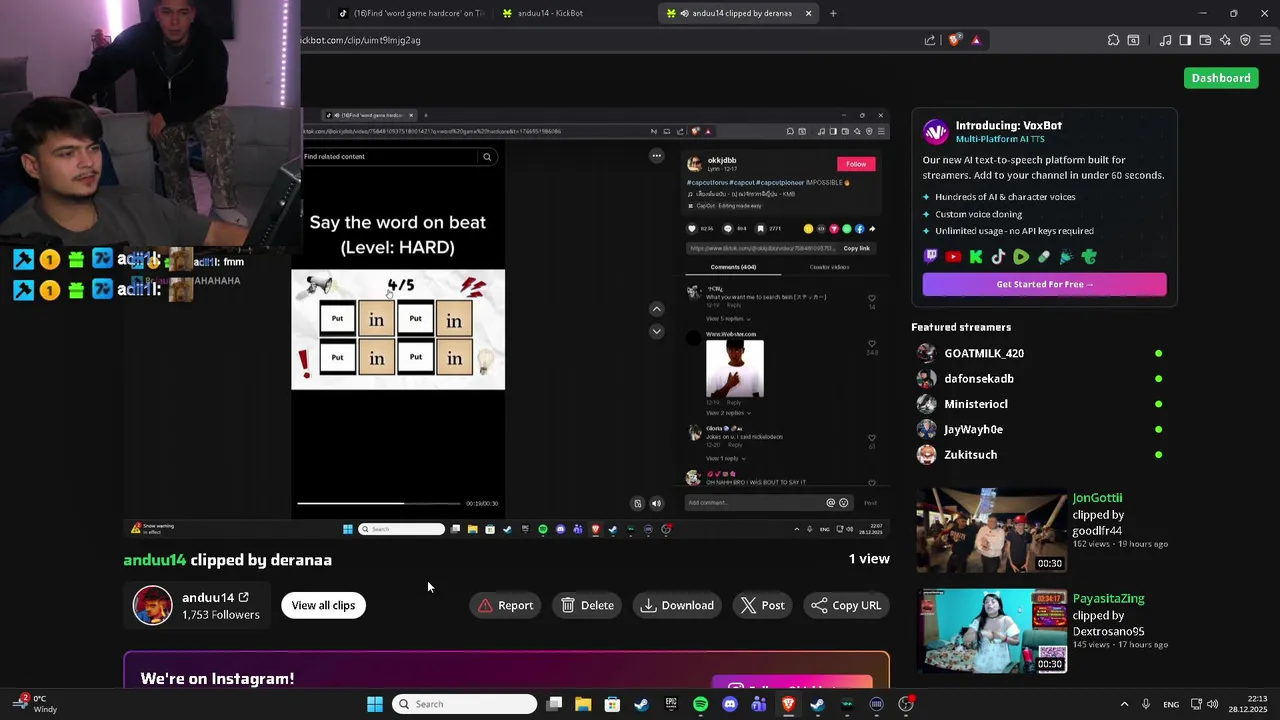Viewport: 1280px width, 720px height.
Task: Click the YouTube icon in VoxBot card
Action: [x=953, y=257]
